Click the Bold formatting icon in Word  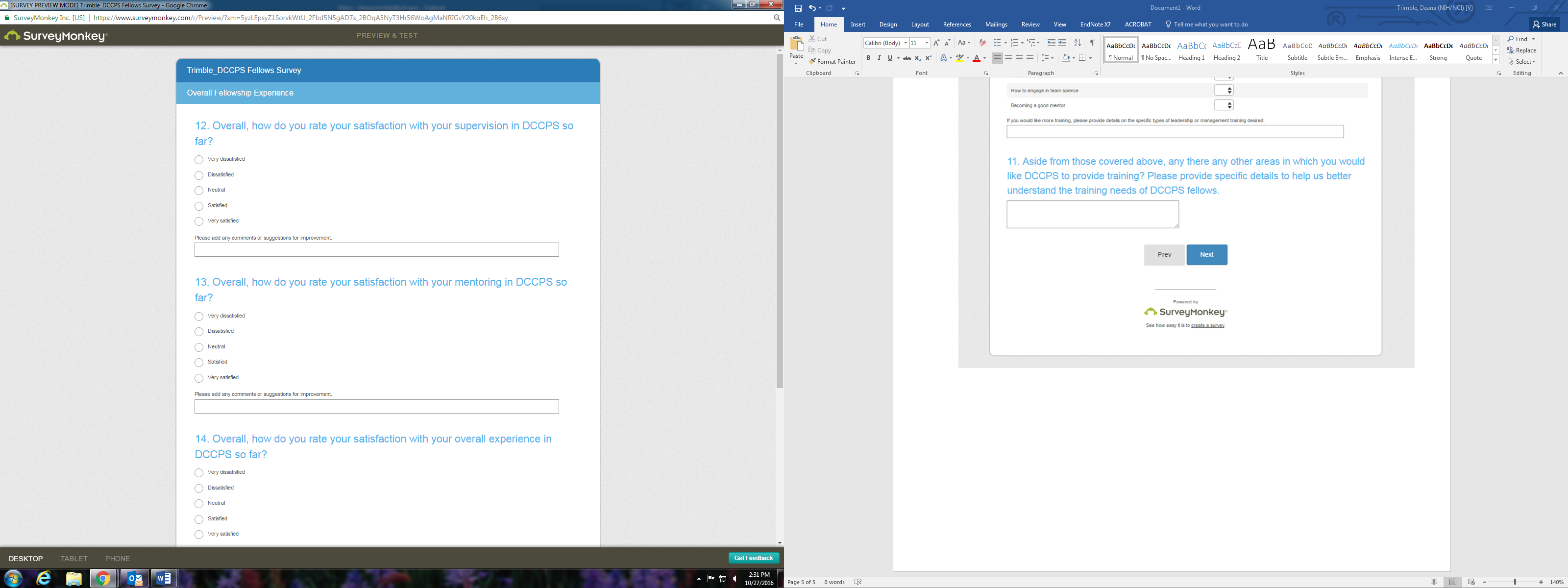(x=868, y=58)
